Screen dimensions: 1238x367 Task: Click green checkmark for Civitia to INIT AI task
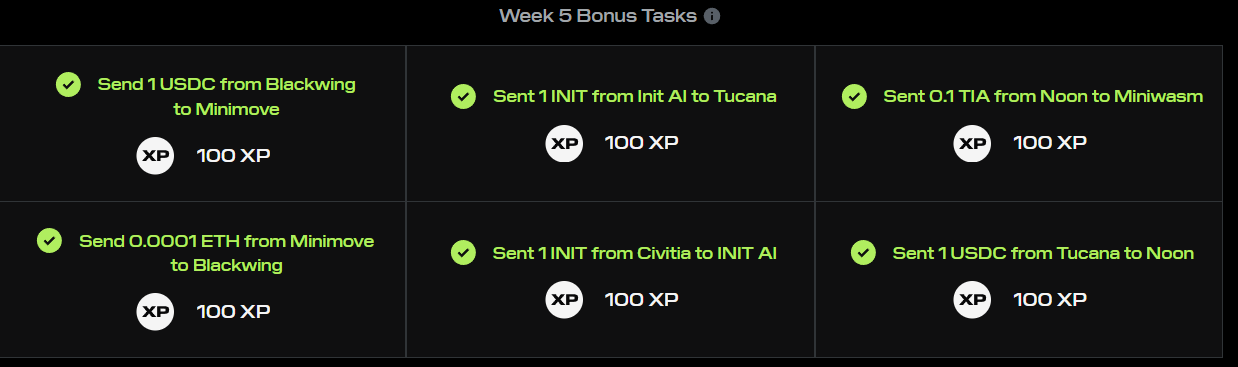463,252
